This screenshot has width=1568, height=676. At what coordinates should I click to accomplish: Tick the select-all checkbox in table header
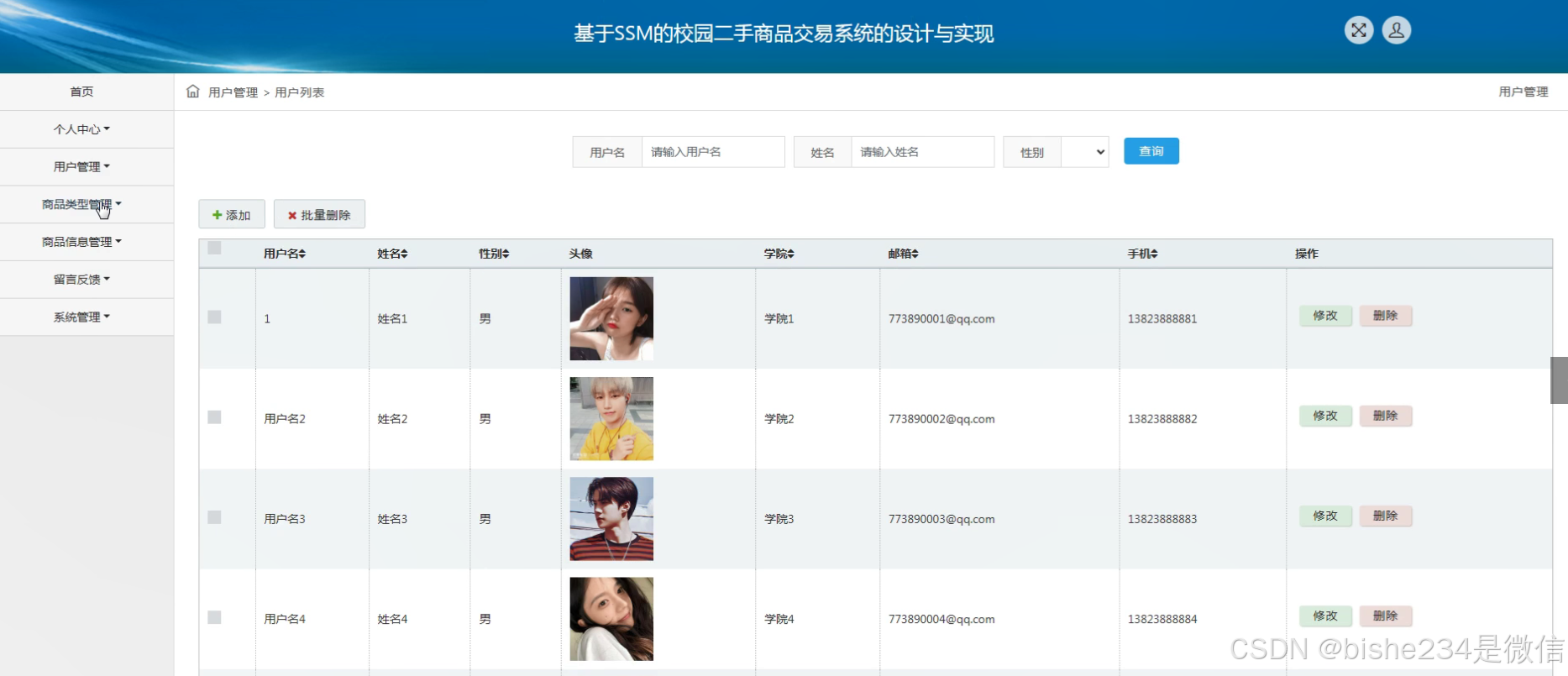214,248
